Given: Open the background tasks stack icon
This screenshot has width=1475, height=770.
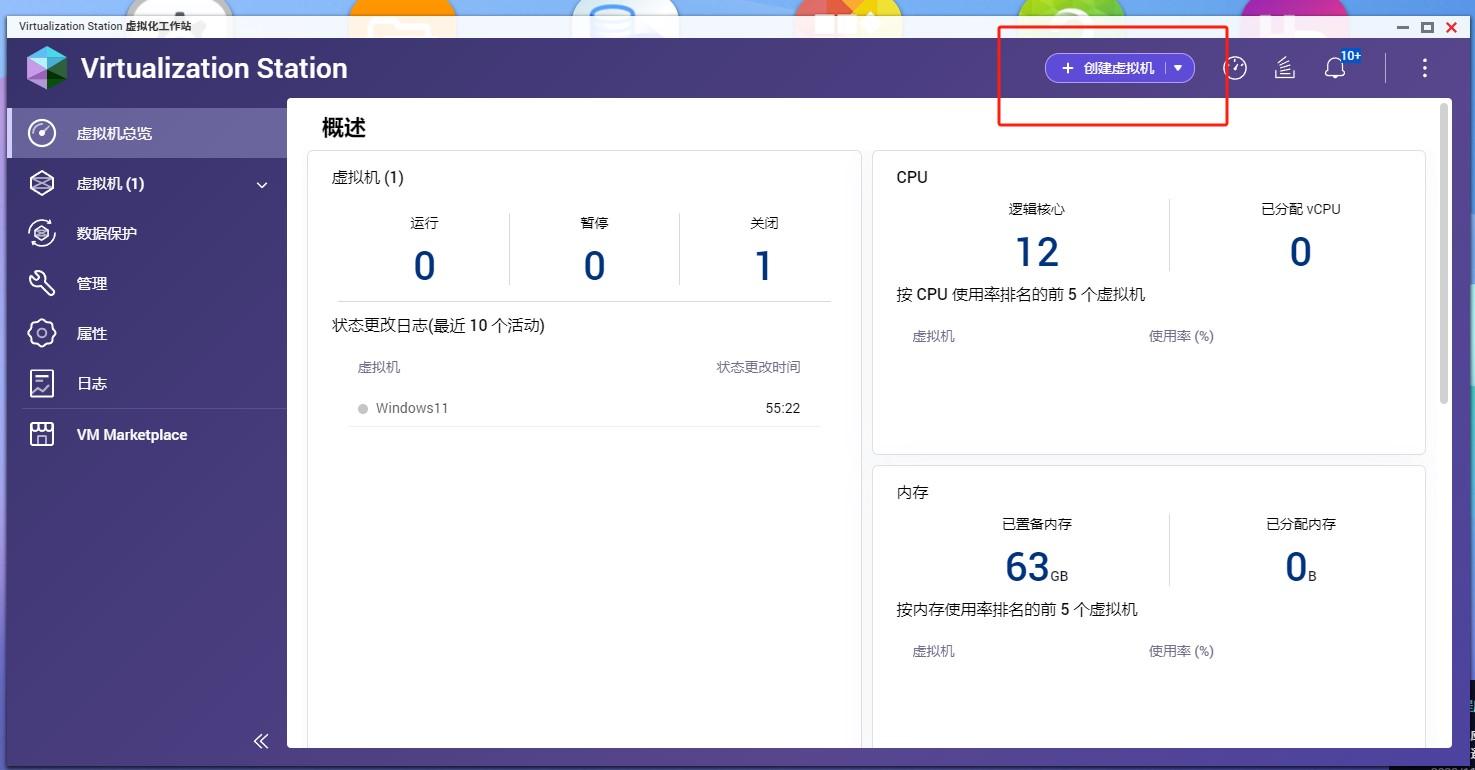Looking at the screenshot, I should 1285,68.
